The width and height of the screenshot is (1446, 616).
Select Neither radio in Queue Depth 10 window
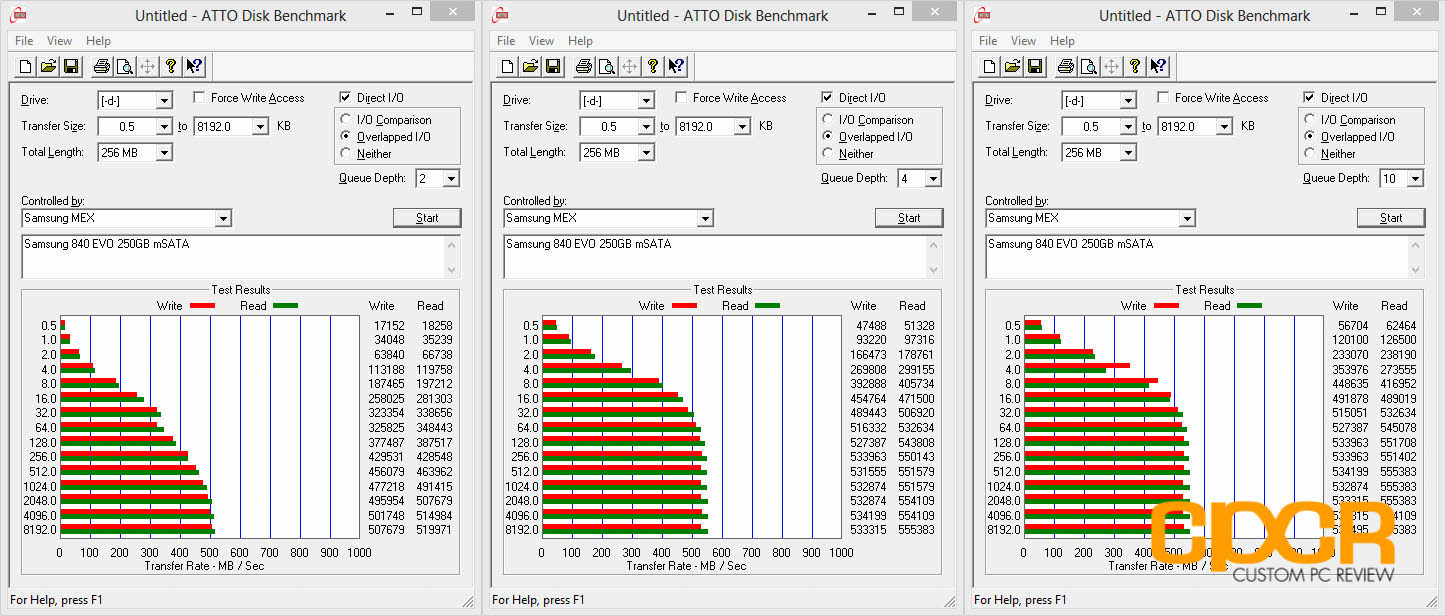click(1310, 154)
